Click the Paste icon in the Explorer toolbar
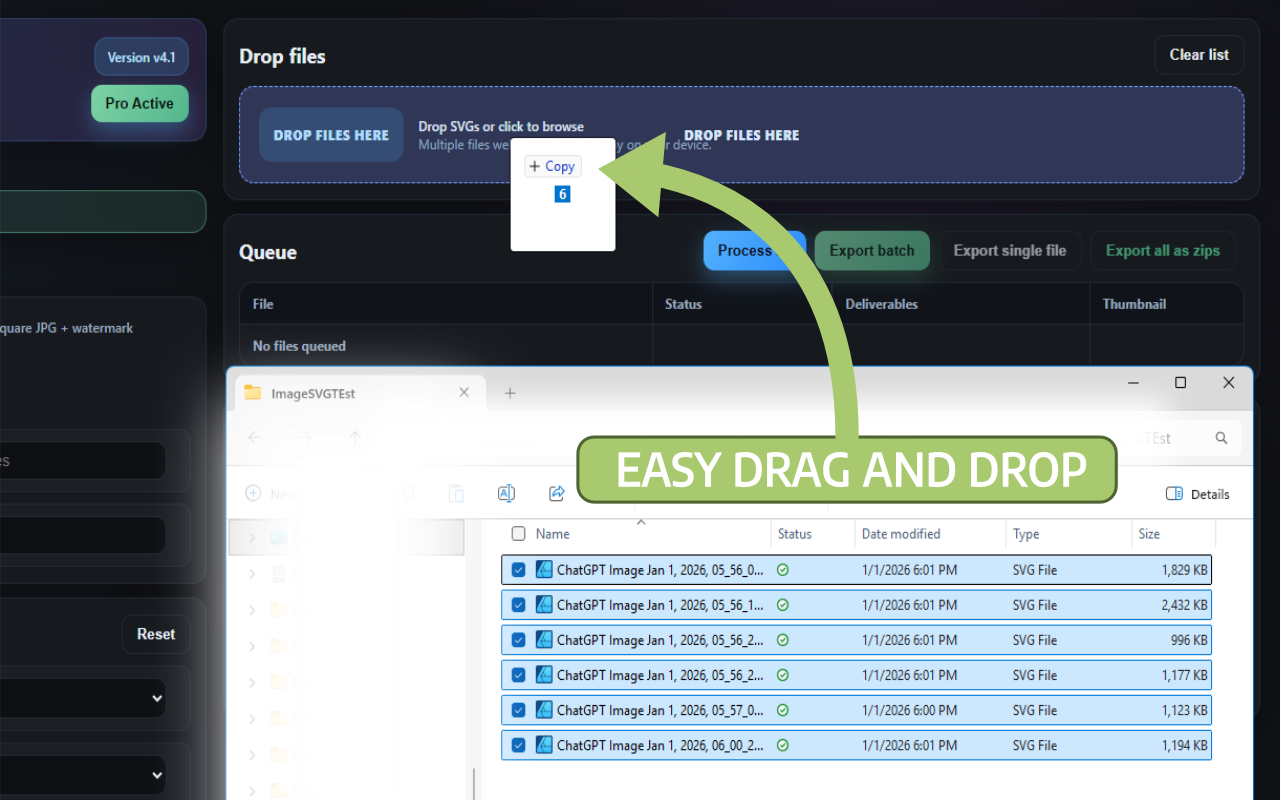 456,493
